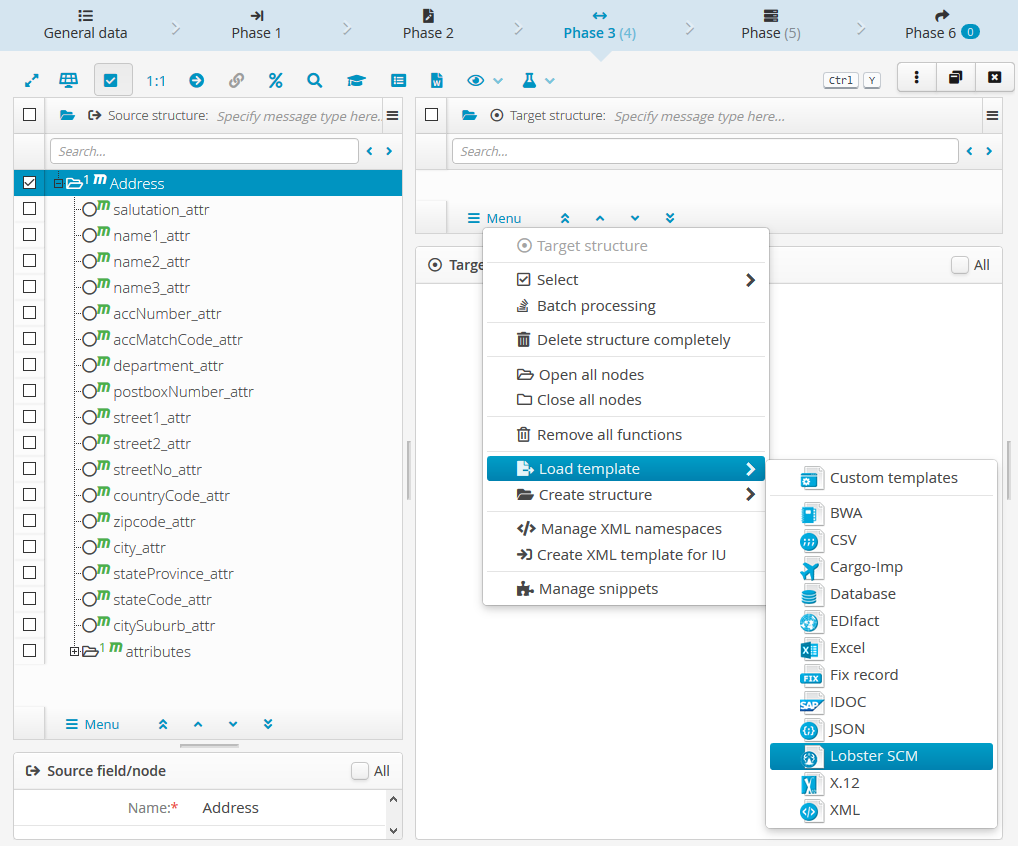Click the magnifier search toolbar icon
Screen dimensions: 1018x846
314,81
